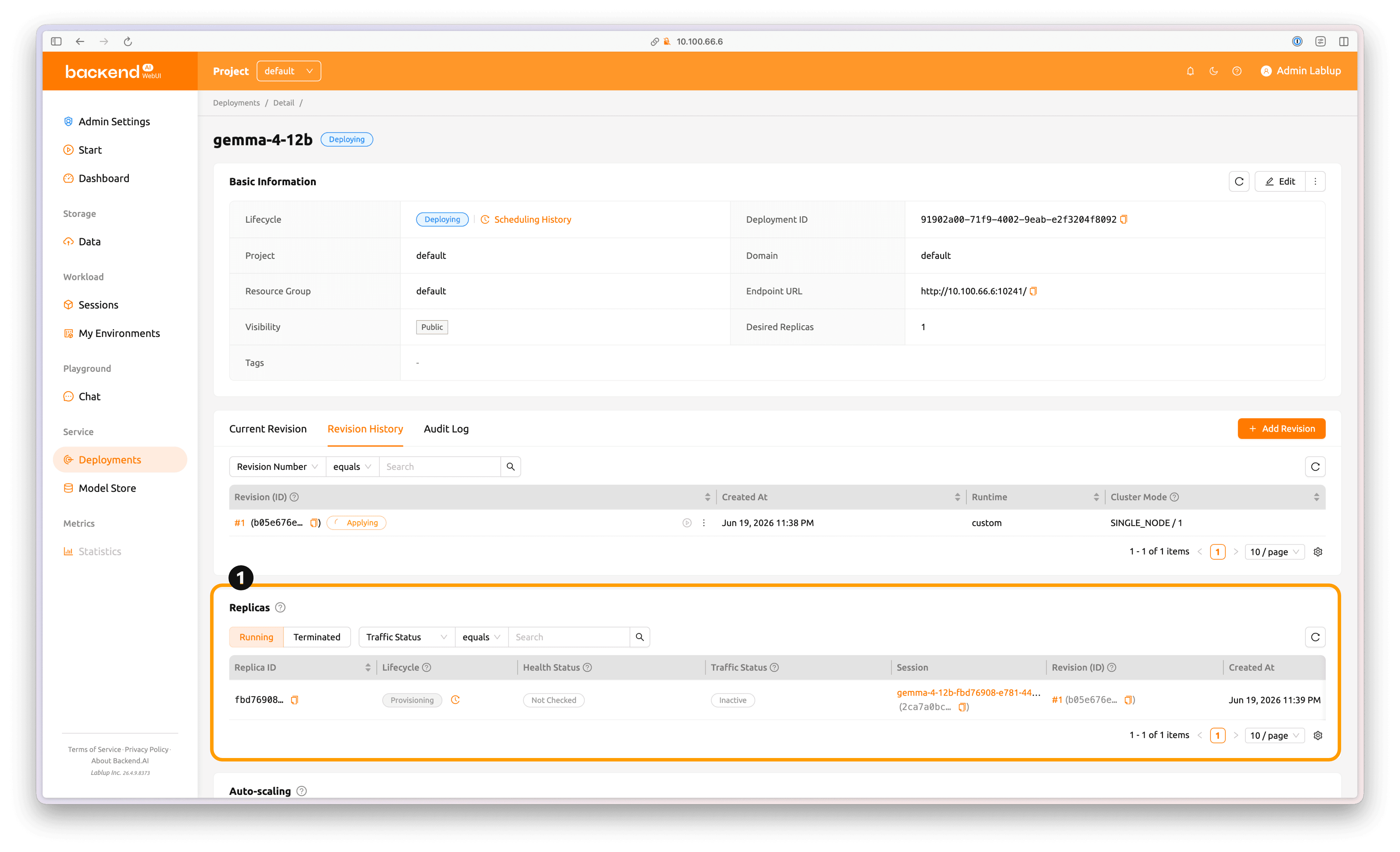
Task: Copy the Endpoint URL
Action: coord(1034,291)
